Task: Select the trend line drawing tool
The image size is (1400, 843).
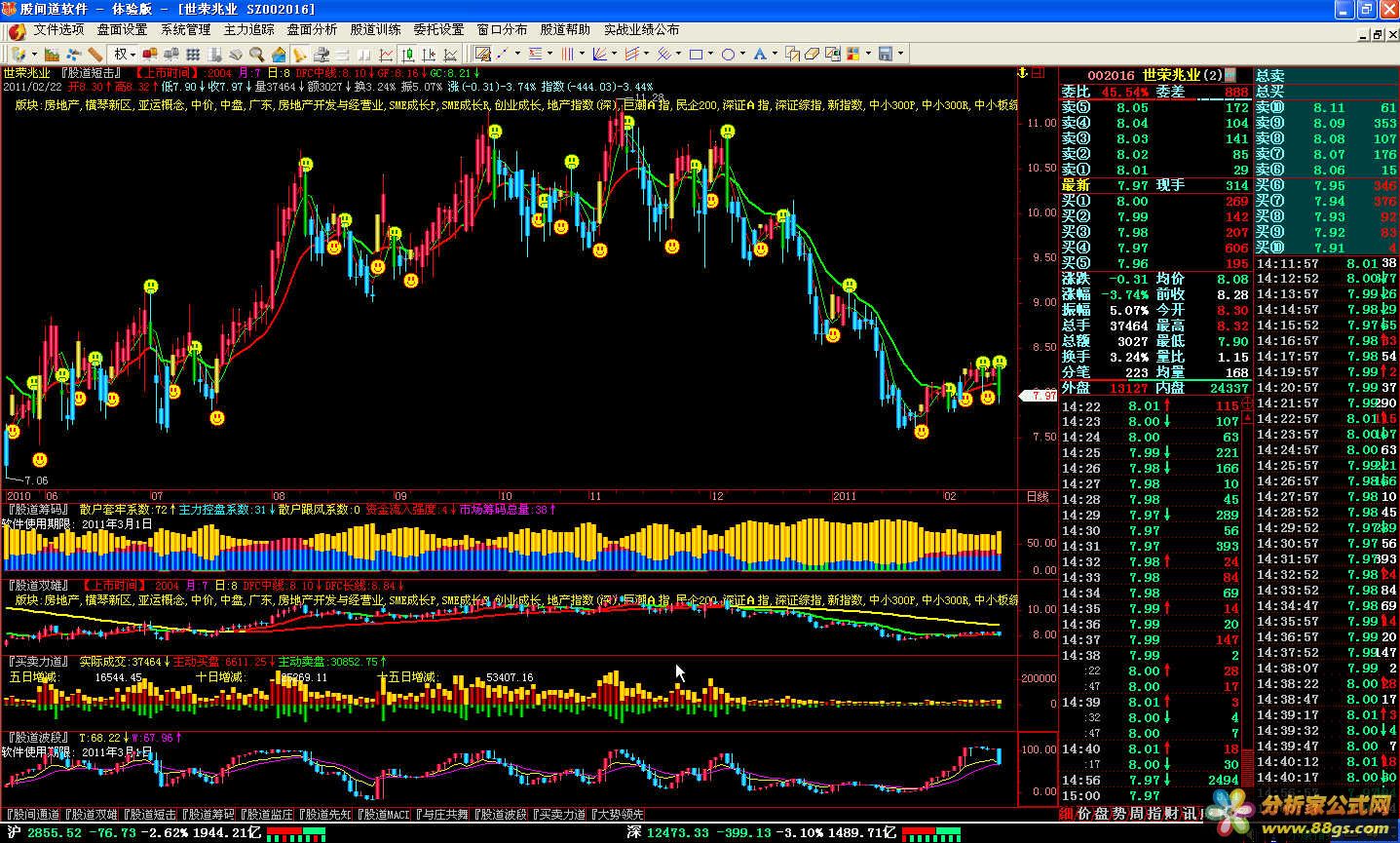Action: [x=503, y=55]
